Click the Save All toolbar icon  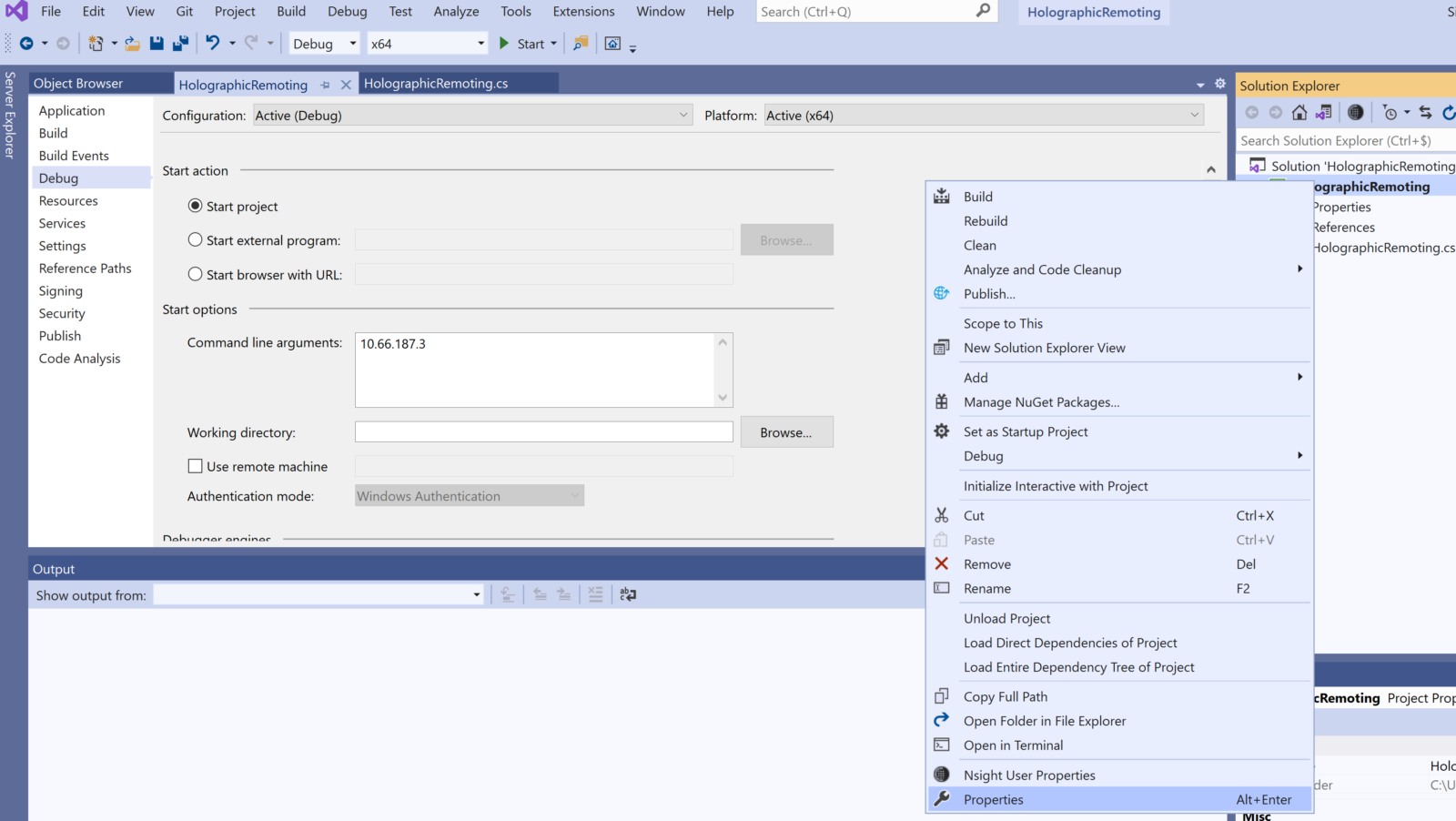(180, 43)
